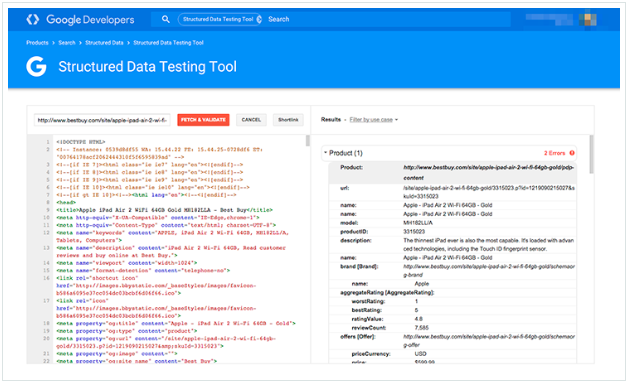The height and width of the screenshot is (387, 628).
Task: Click the Structured Data Testing Tool page heading
Action: 147,67
